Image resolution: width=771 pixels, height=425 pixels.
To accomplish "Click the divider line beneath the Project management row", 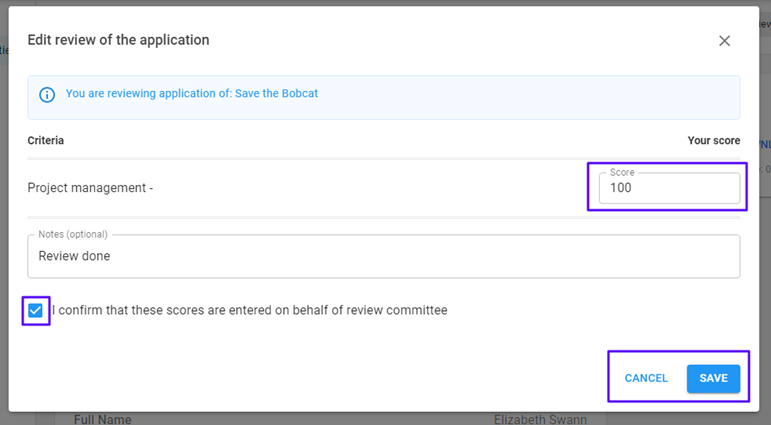I will (x=384, y=217).
